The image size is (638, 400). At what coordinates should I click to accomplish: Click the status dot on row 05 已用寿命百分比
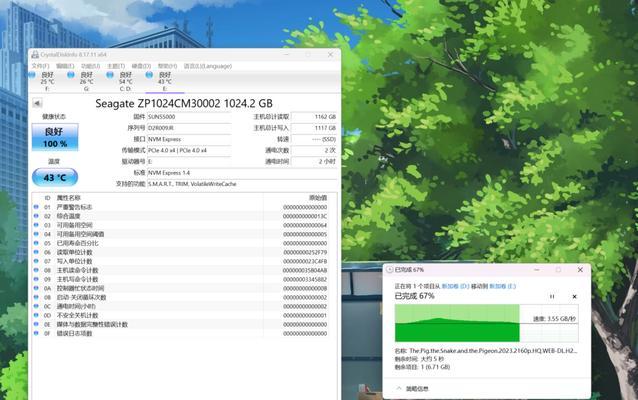click(36, 243)
